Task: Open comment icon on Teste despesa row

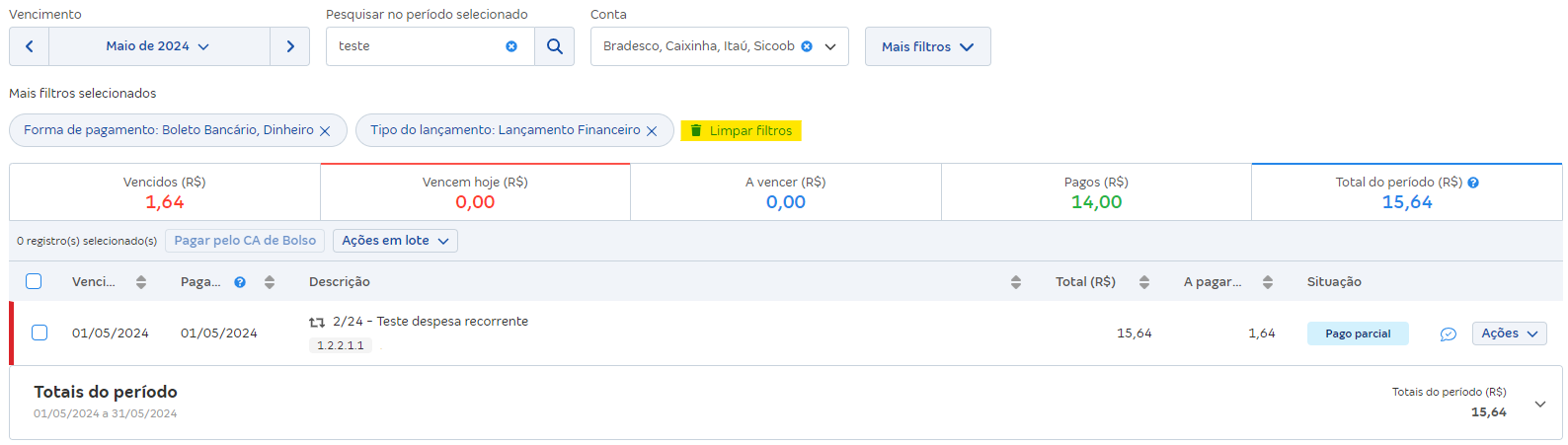Action: (1449, 334)
